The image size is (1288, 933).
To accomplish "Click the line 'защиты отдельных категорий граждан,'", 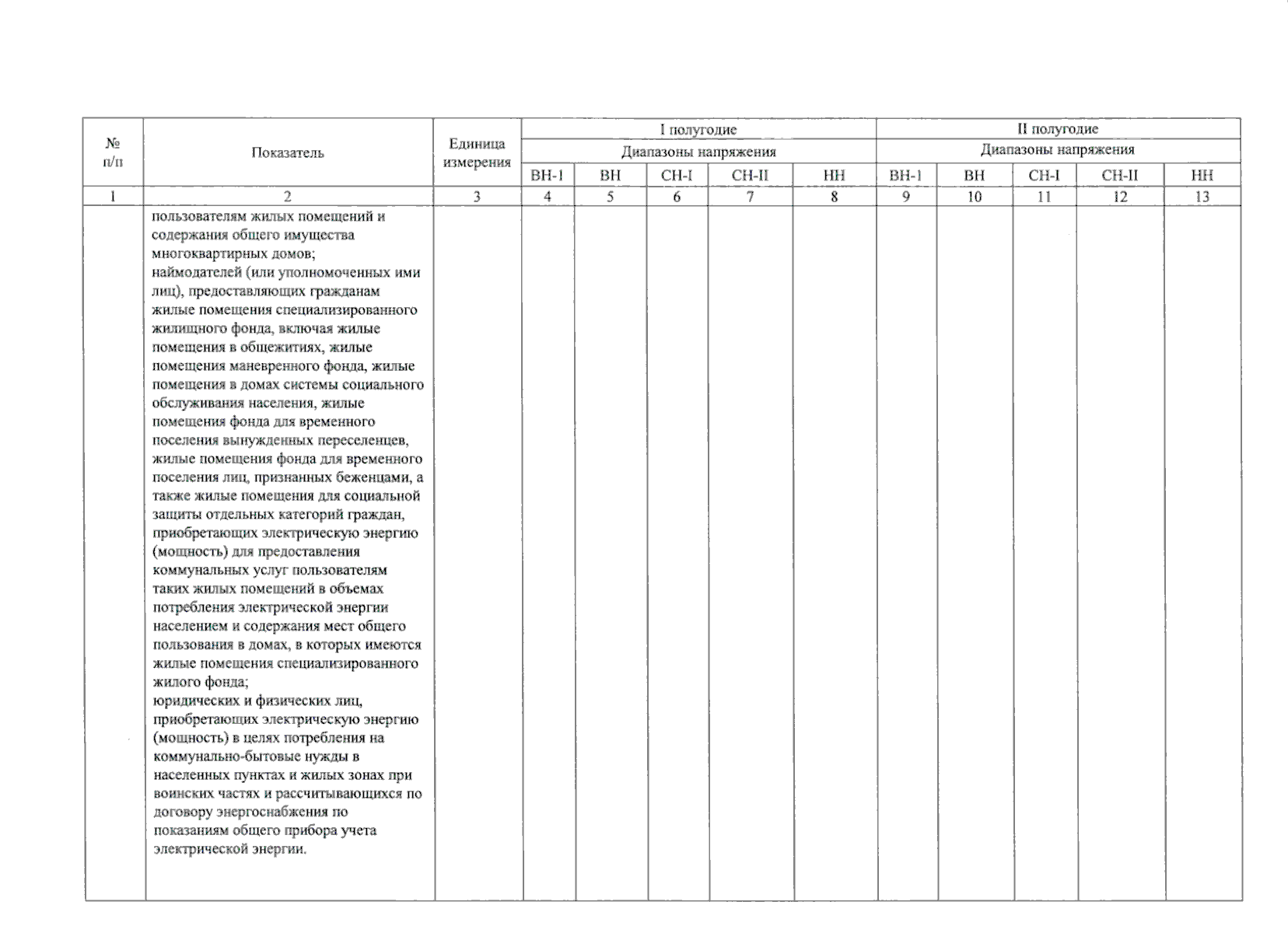I will (278, 515).
